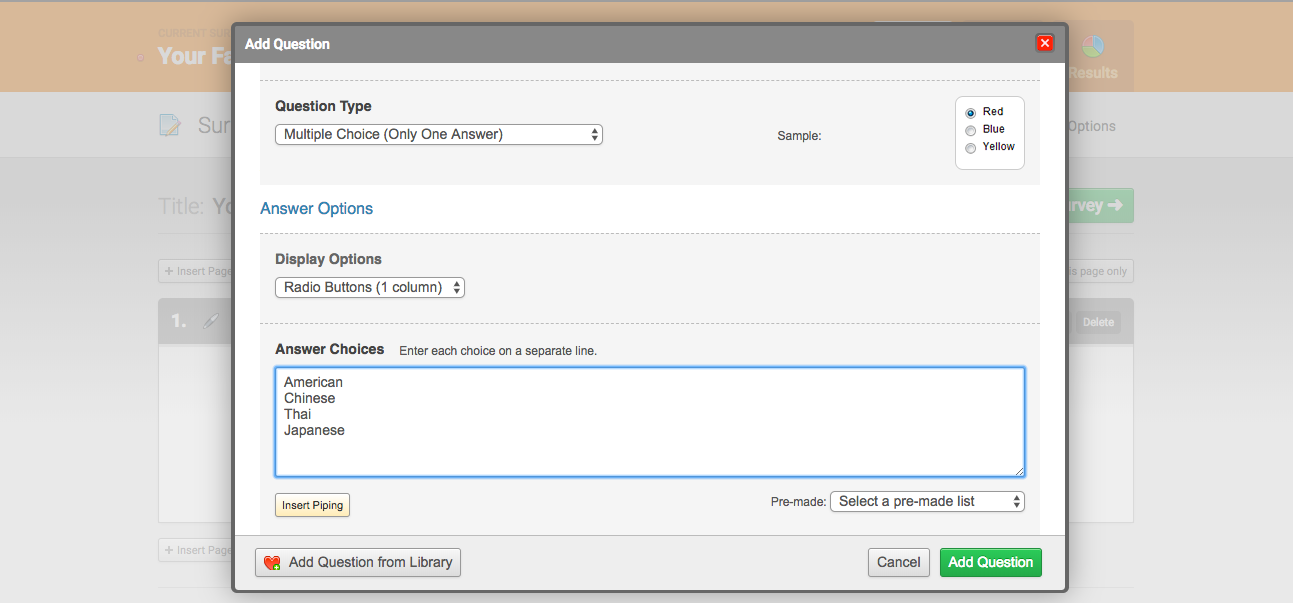The image size is (1293, 603).
Task: Click Add Question from Library
Action: point(358,563)
